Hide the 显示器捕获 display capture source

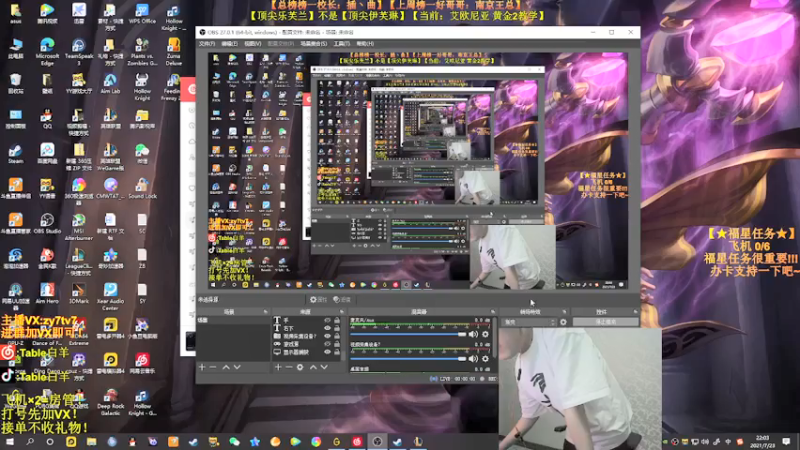(x=327, y=352)
